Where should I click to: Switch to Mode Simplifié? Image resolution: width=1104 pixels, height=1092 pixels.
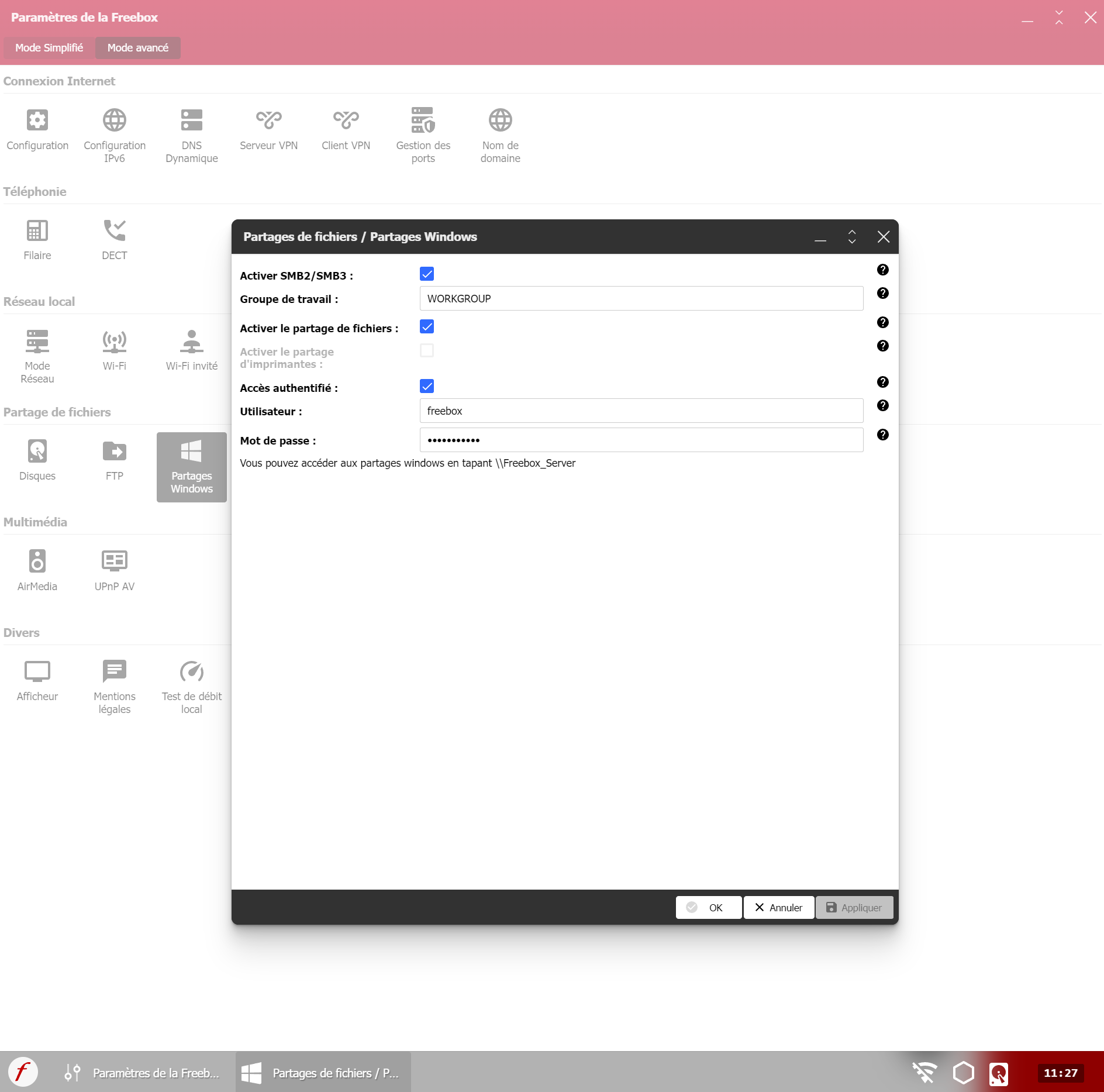coord(49,47)
